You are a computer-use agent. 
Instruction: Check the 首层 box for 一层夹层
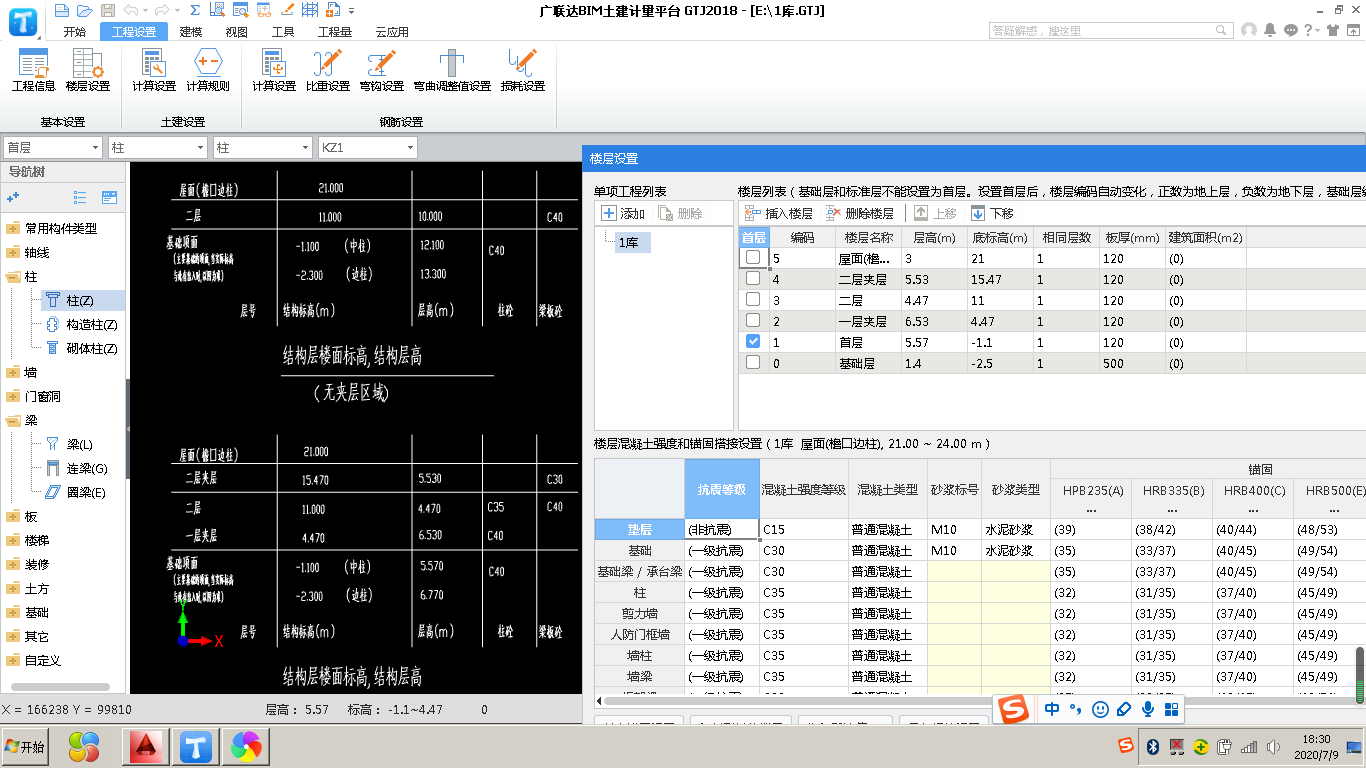point(753,321)
